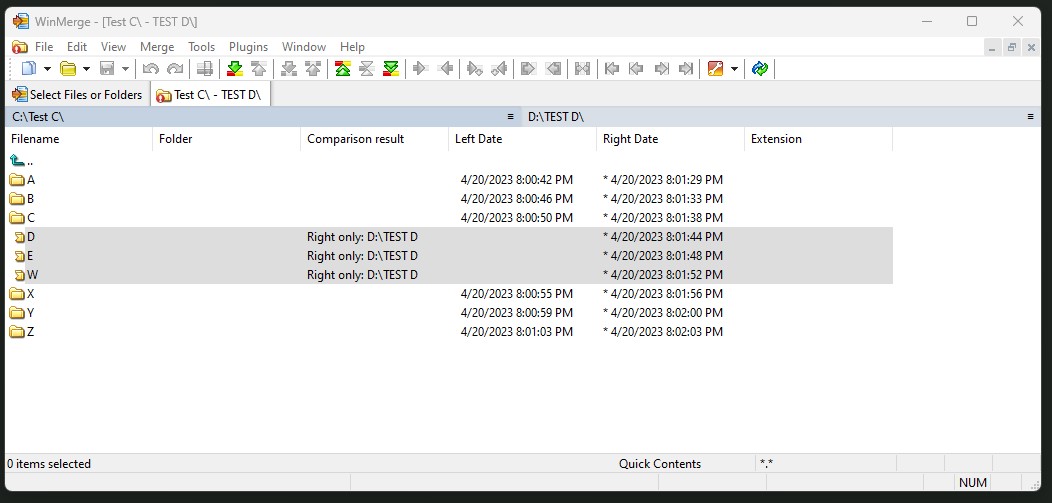The image size is (1052, 503).
Task: Select folder B in the list
Action: pyautogui.click(x=22, y=199)
